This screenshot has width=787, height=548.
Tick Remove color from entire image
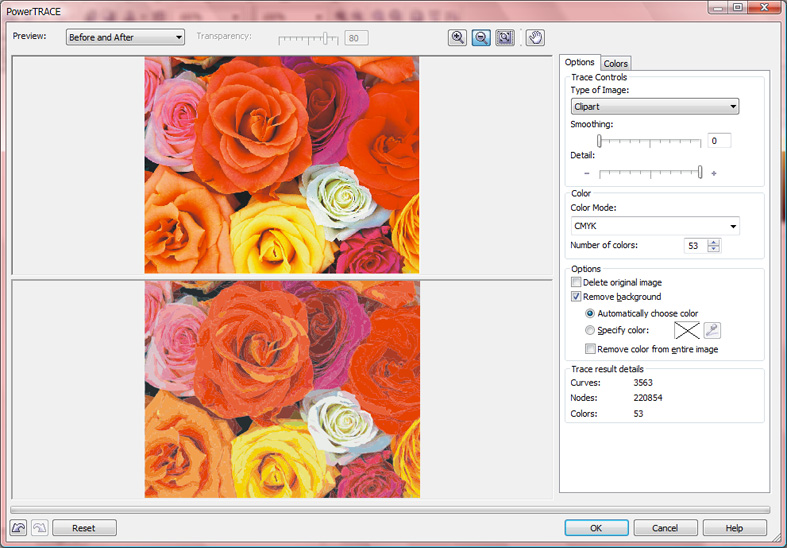coord(590,349)
